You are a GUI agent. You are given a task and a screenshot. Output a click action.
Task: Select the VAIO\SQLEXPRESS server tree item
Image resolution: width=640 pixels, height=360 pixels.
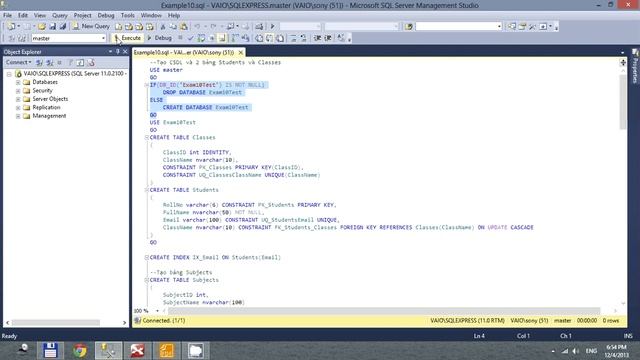(x=70, y=73)
